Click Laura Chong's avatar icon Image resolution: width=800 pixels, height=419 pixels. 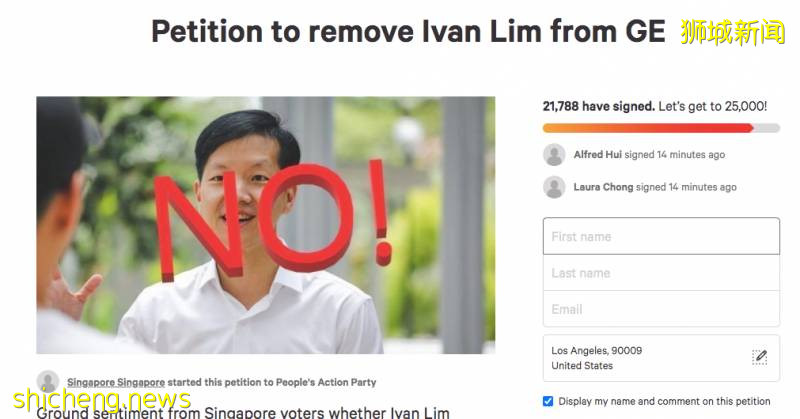tap(554, 187)
